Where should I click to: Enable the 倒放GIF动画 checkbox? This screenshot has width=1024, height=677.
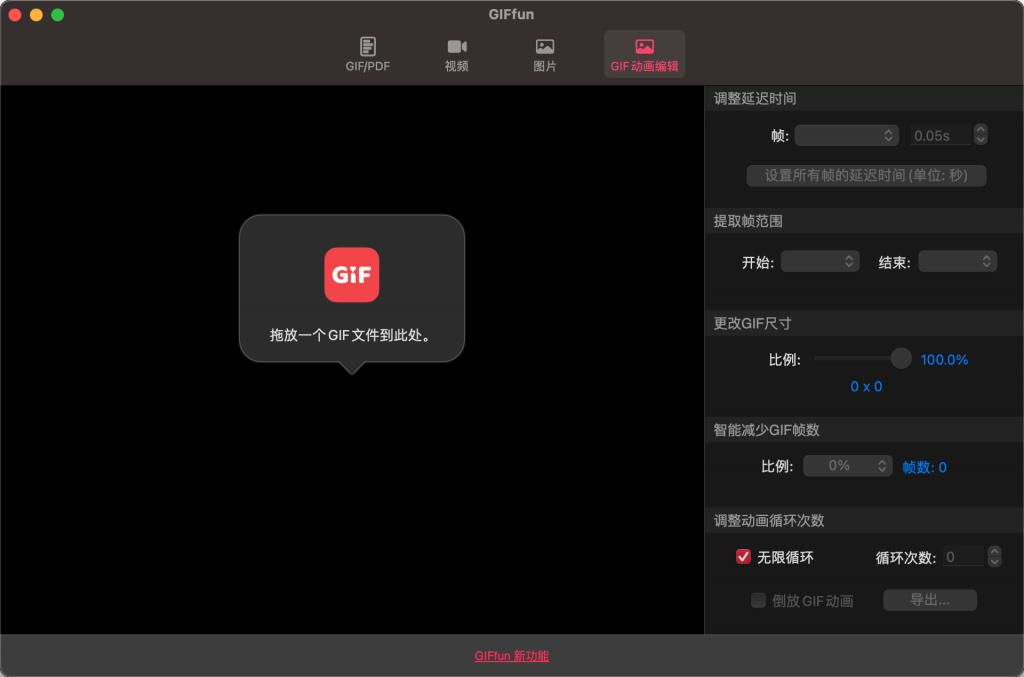(757, 600)
